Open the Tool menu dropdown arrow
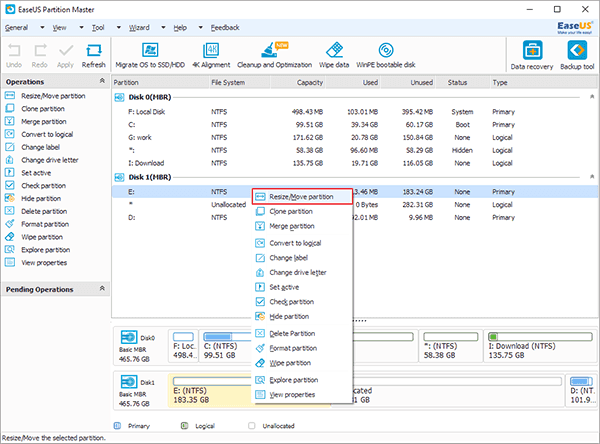This screenshot has width=600, height=444. pos(119,28)
